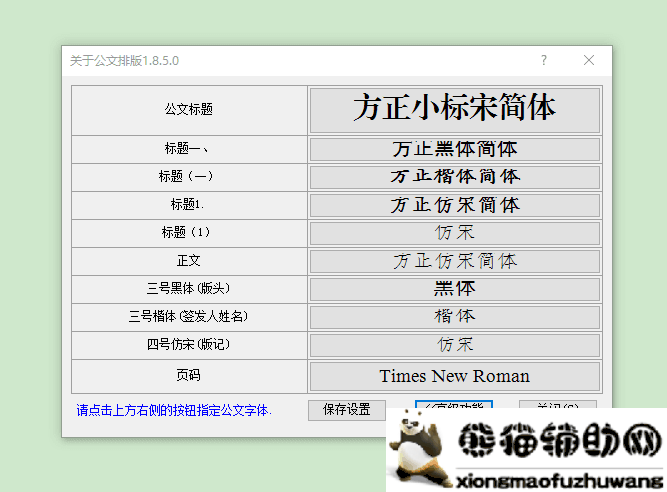Click the 三号楷体 (签发人姓名) label
667x492 pixels.
tap(189, 317)
